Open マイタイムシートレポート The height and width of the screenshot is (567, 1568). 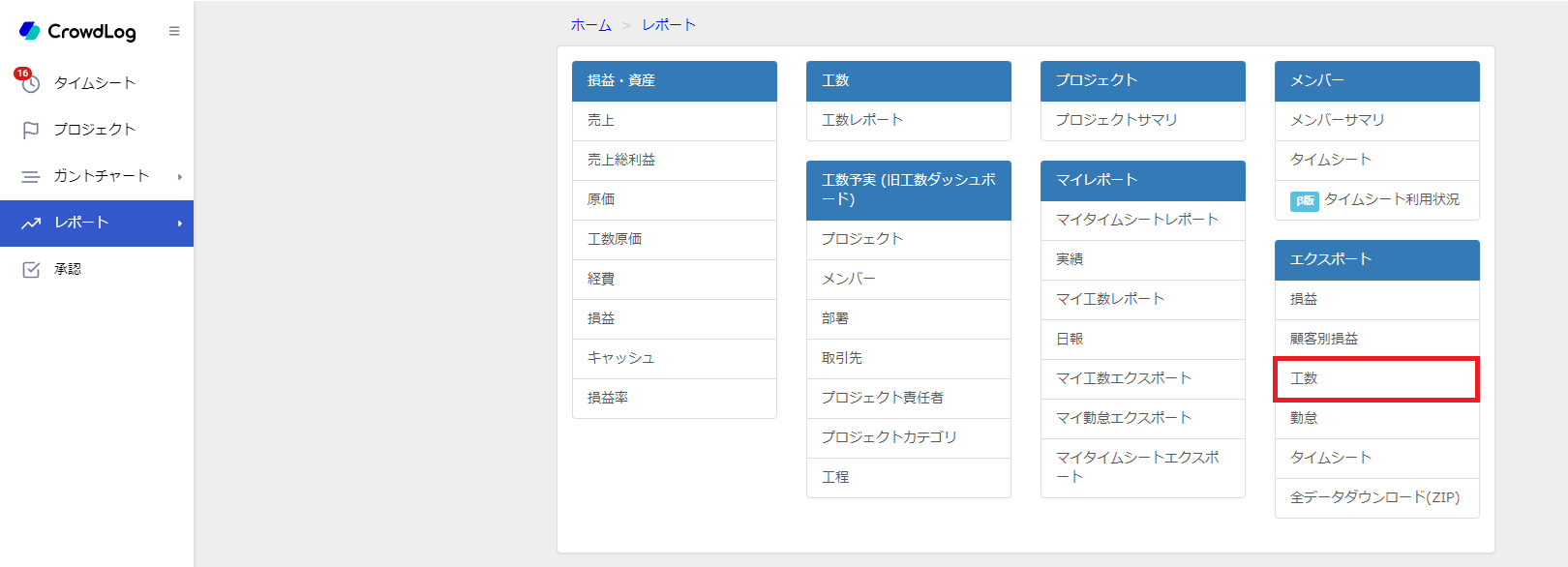tap(1143, 220)
